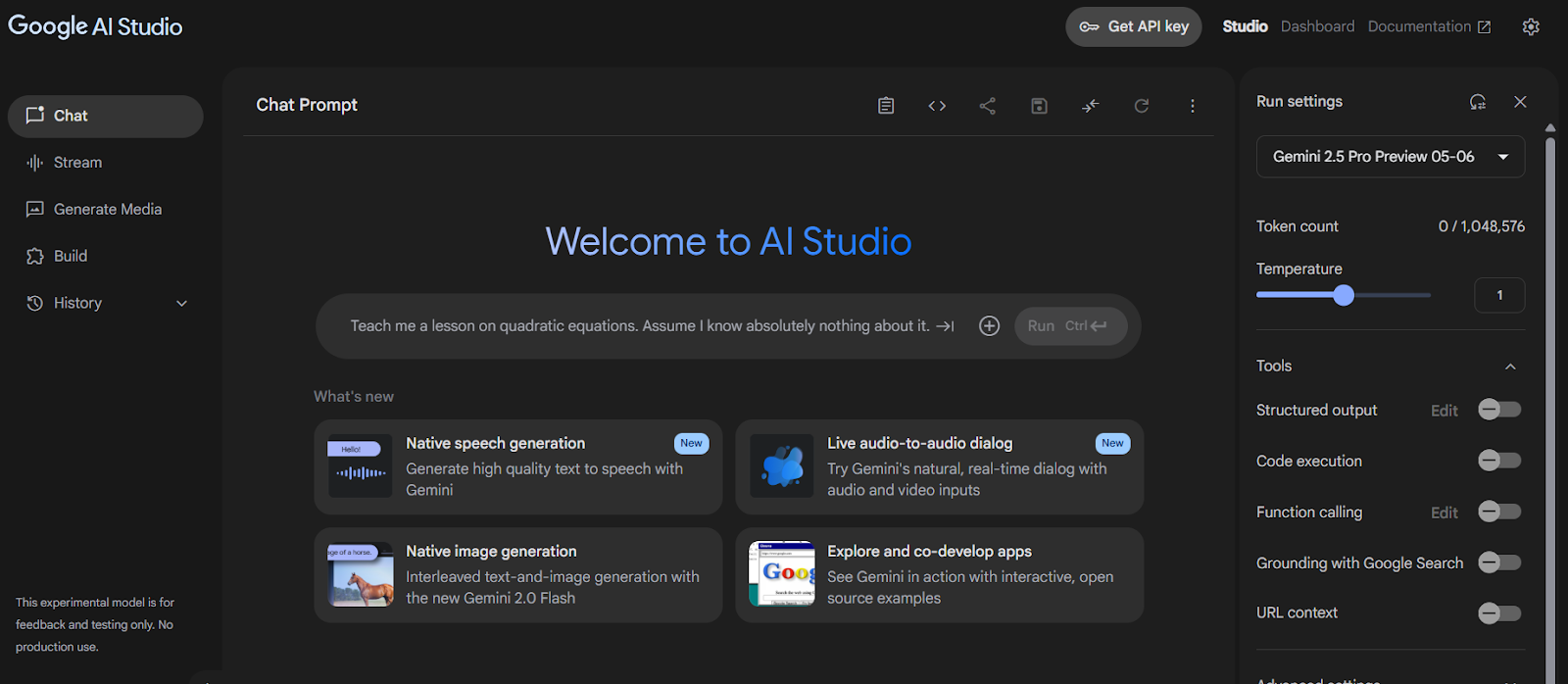Switch to the Dashboard tab
This screenshot has width=1568, height=684.
tap(1317, 26)
